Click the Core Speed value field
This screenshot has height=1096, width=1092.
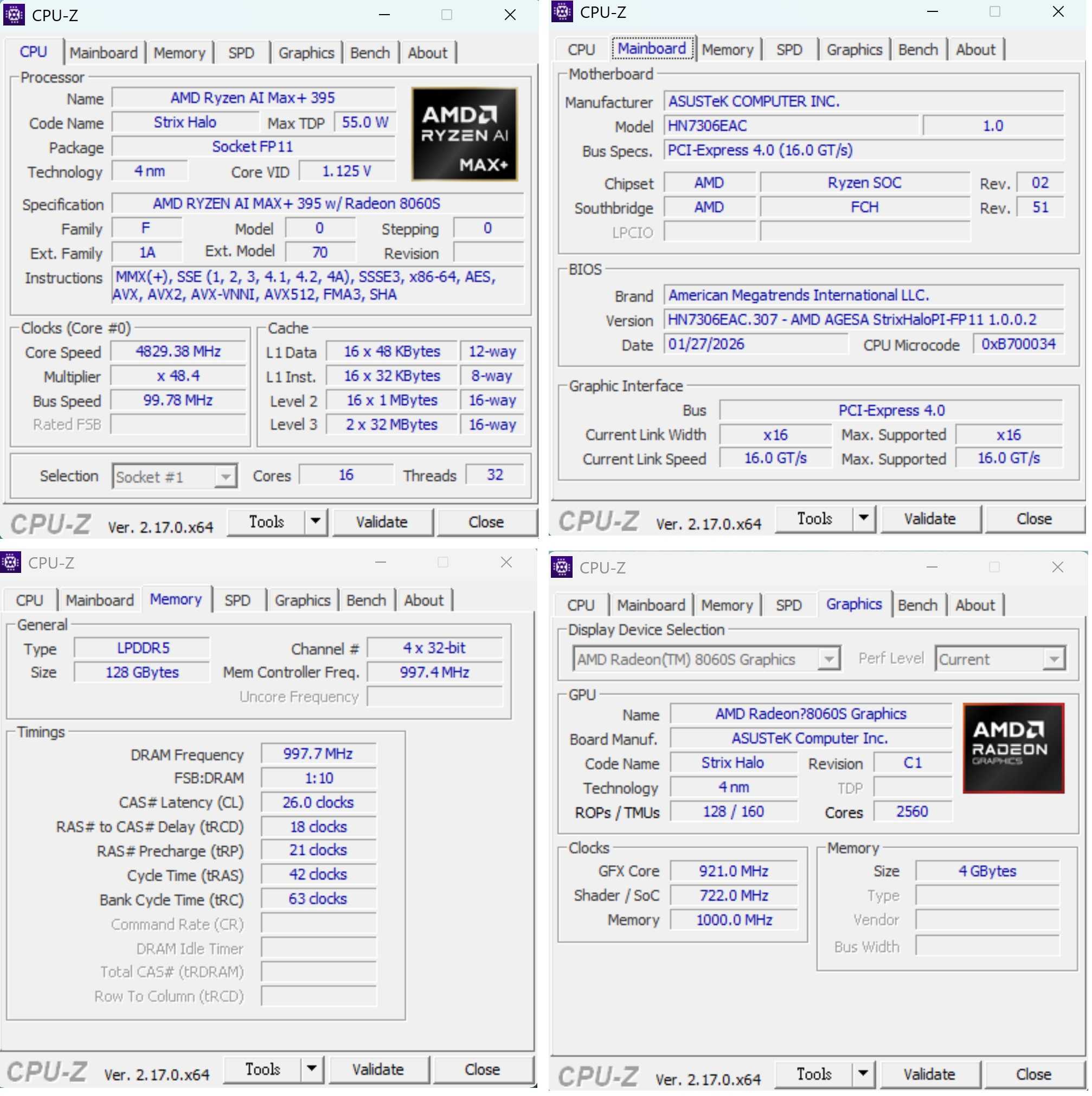pyautogui.click(x=178, y=351)
